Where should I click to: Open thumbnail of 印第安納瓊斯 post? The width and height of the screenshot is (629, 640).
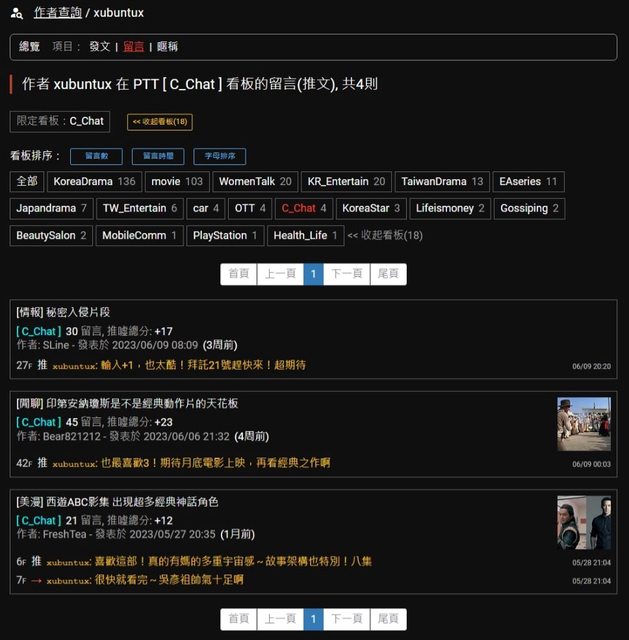583,424
